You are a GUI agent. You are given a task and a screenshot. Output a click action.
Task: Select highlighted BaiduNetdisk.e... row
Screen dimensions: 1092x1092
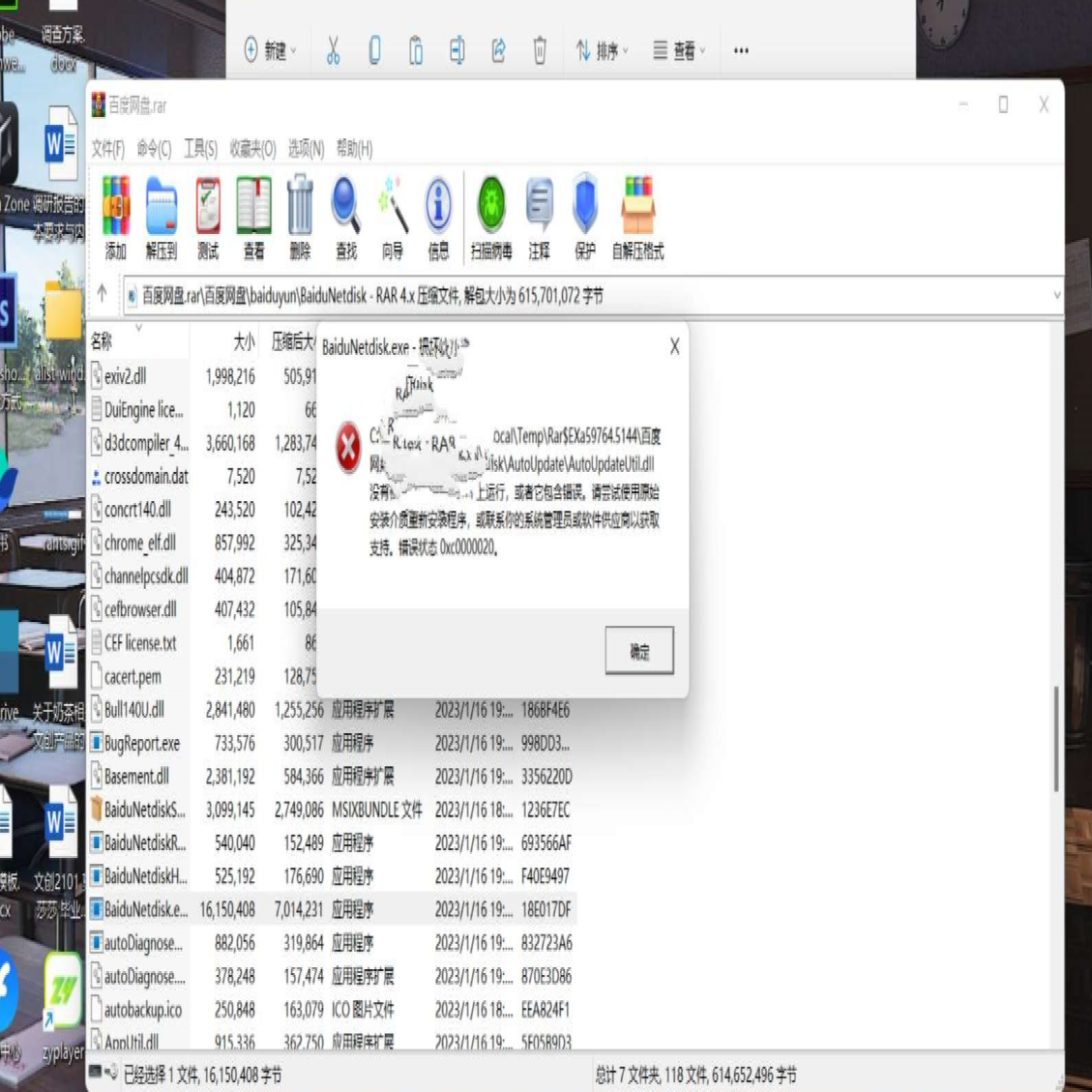coord(332,909)
